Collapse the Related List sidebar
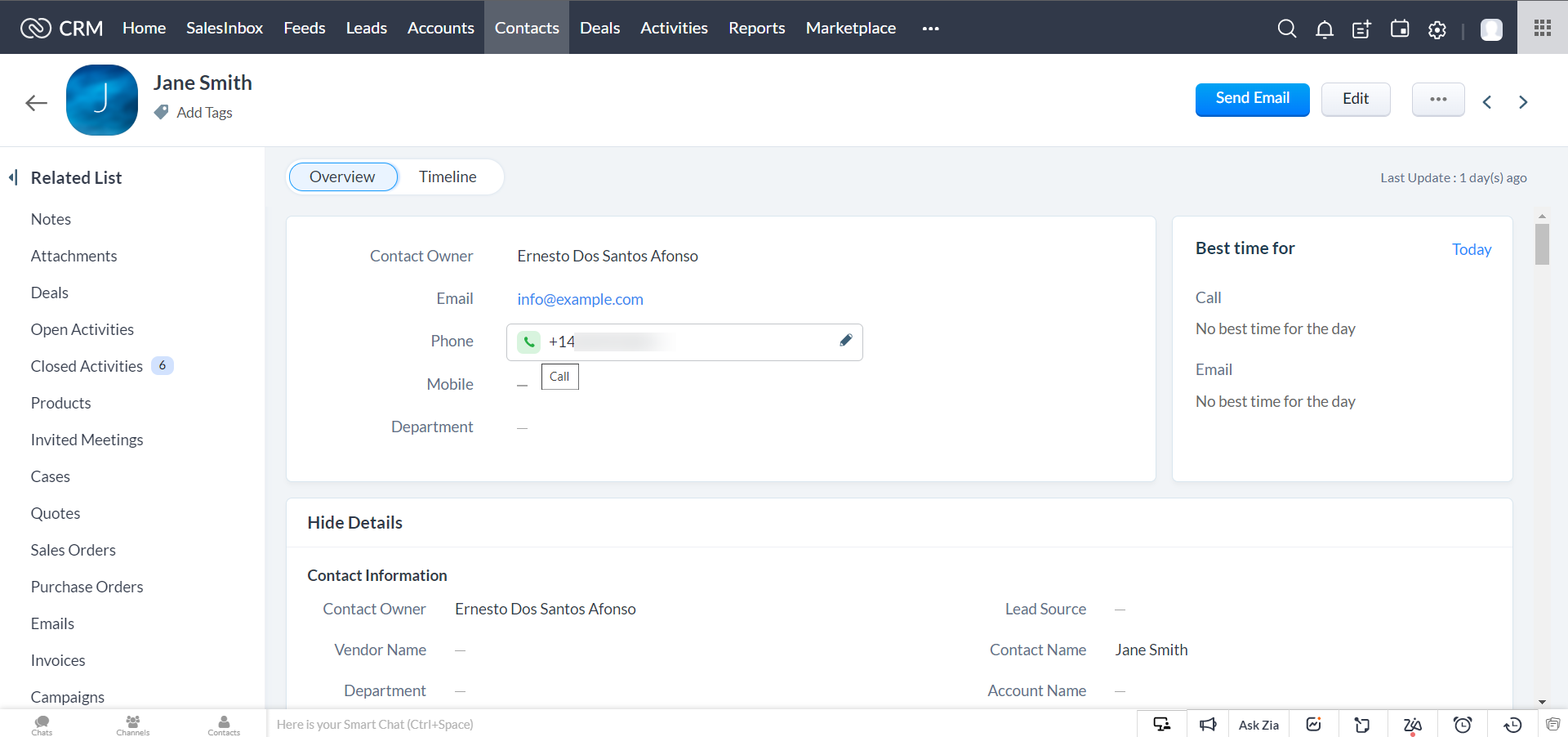1568x737 pixels. pos(13,177)
